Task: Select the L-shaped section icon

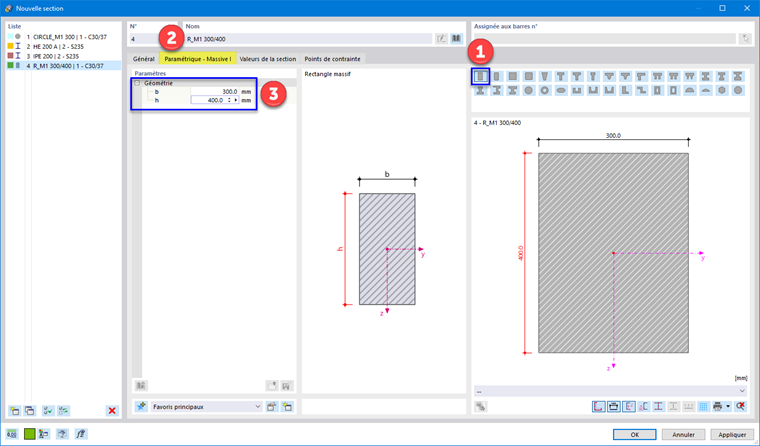Action: coord(625,90)
